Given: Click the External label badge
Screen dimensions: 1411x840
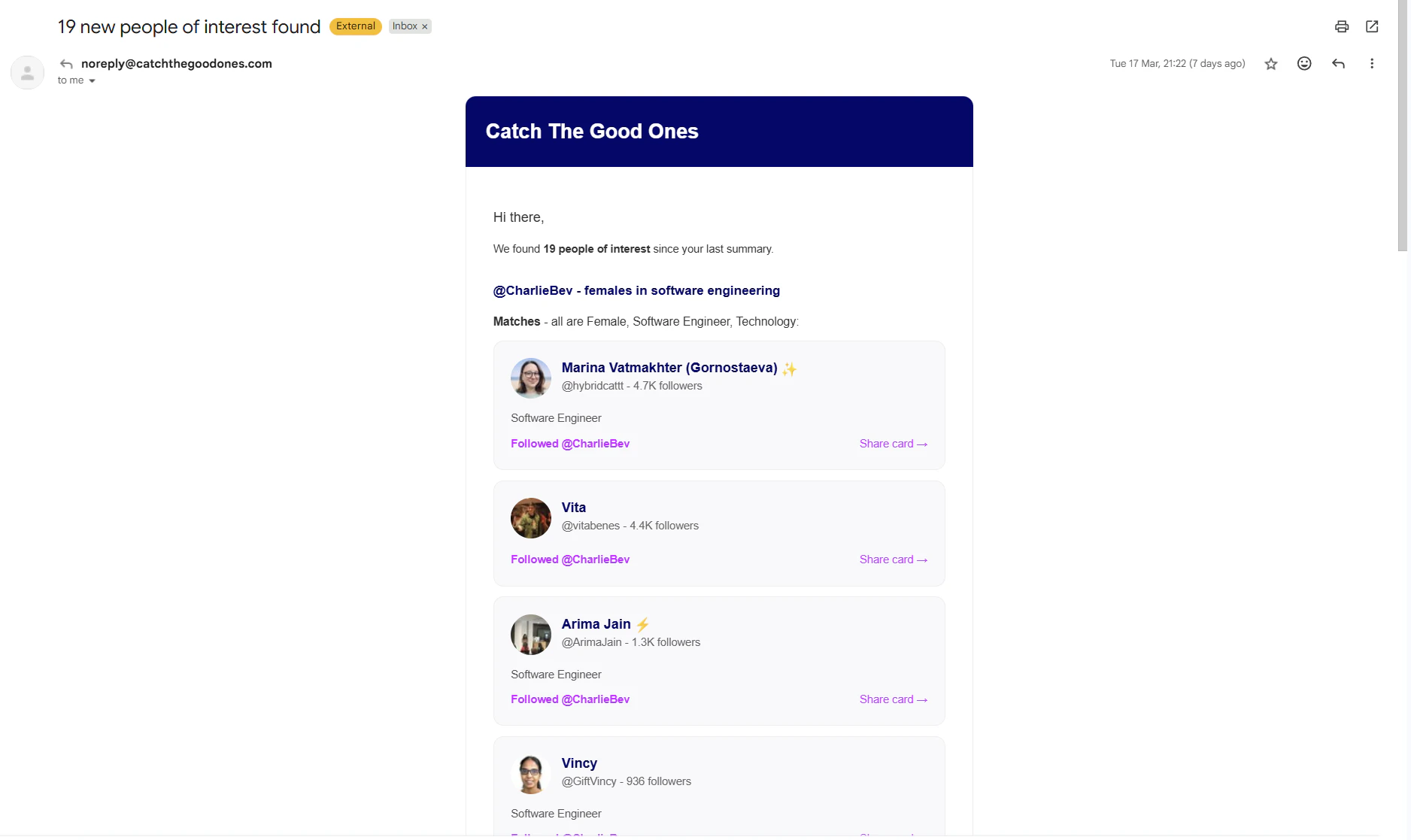Looking at the screenshot, I should point(356,26).
